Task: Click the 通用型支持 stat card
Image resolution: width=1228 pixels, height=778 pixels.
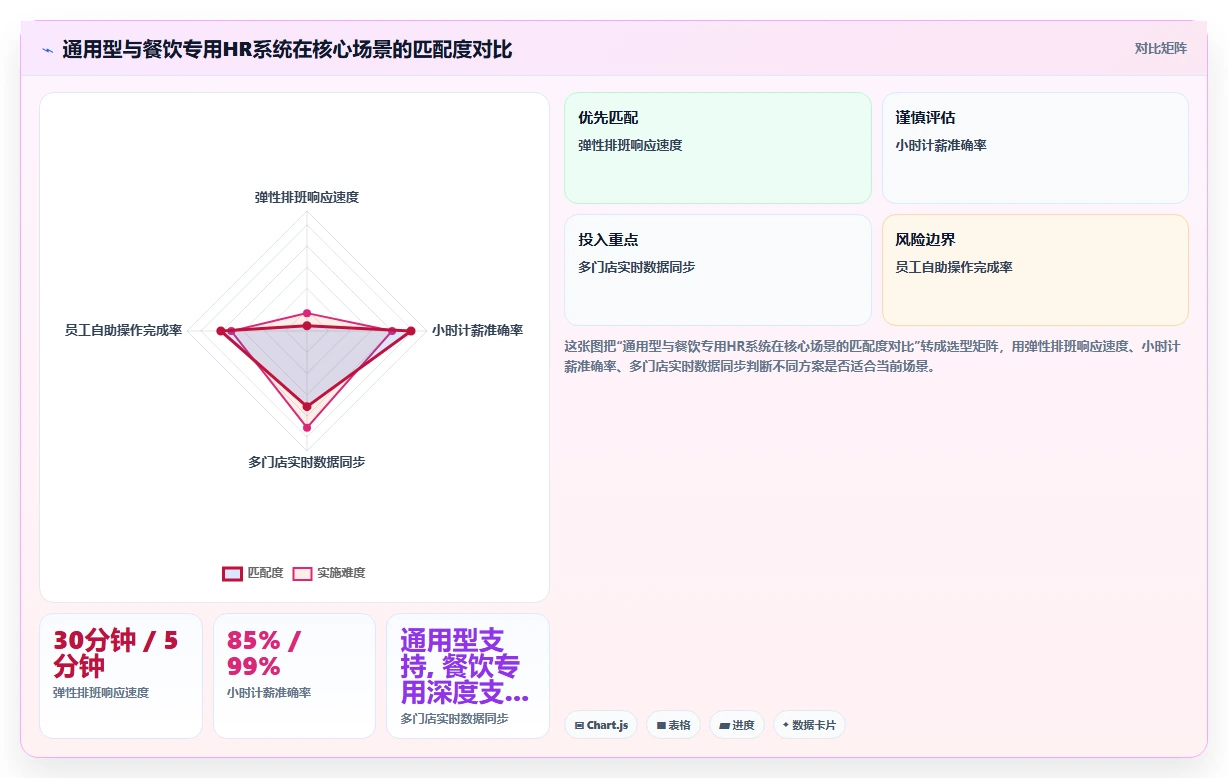Action: click(x=468, y=676)
